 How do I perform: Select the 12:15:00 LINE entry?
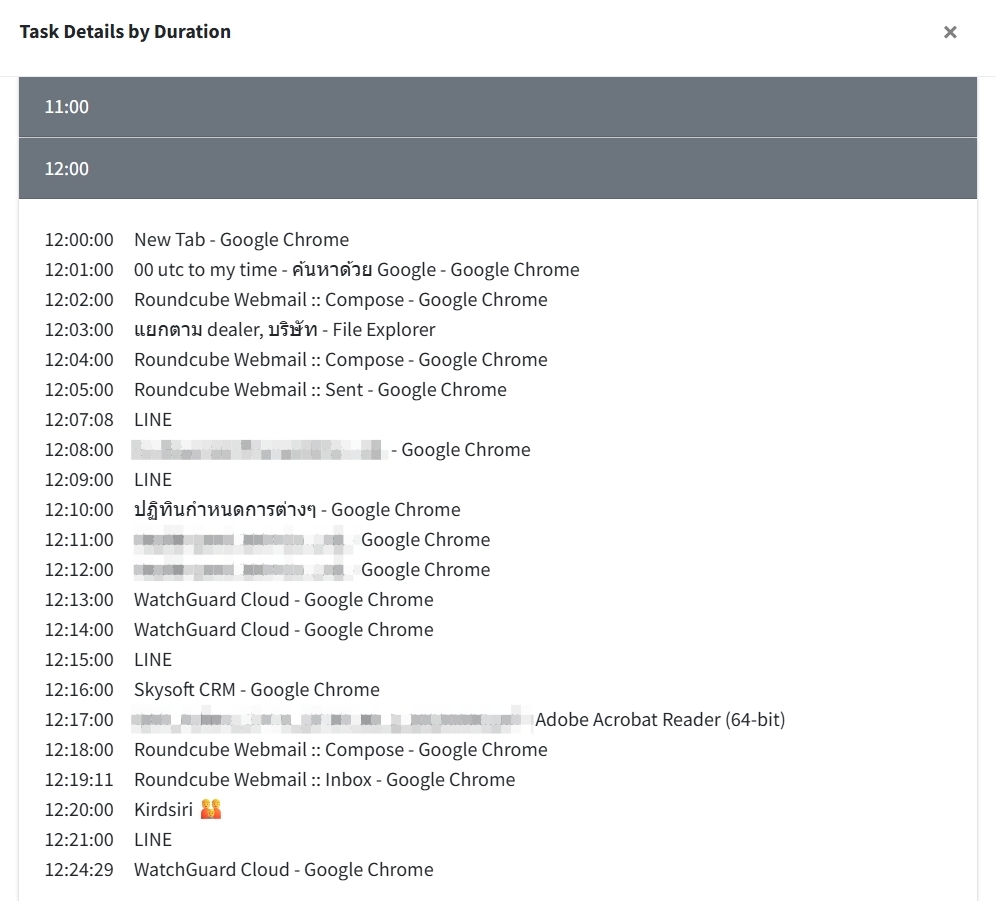[x=108, y=660]
